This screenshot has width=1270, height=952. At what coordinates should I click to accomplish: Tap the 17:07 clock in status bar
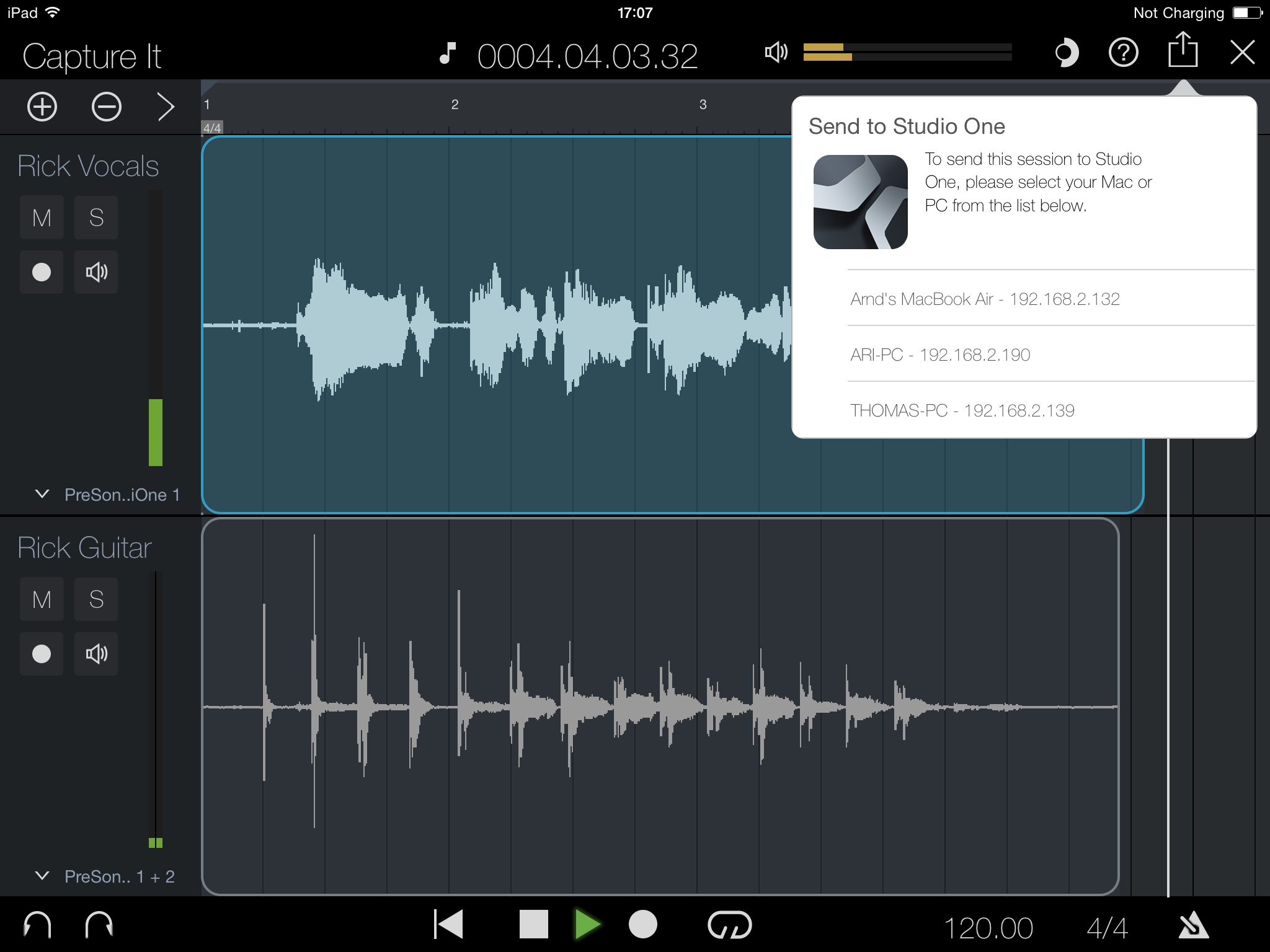[x=635, y=13]
